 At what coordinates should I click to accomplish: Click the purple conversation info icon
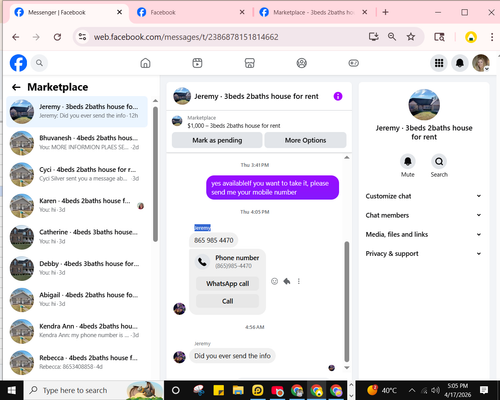338,96
